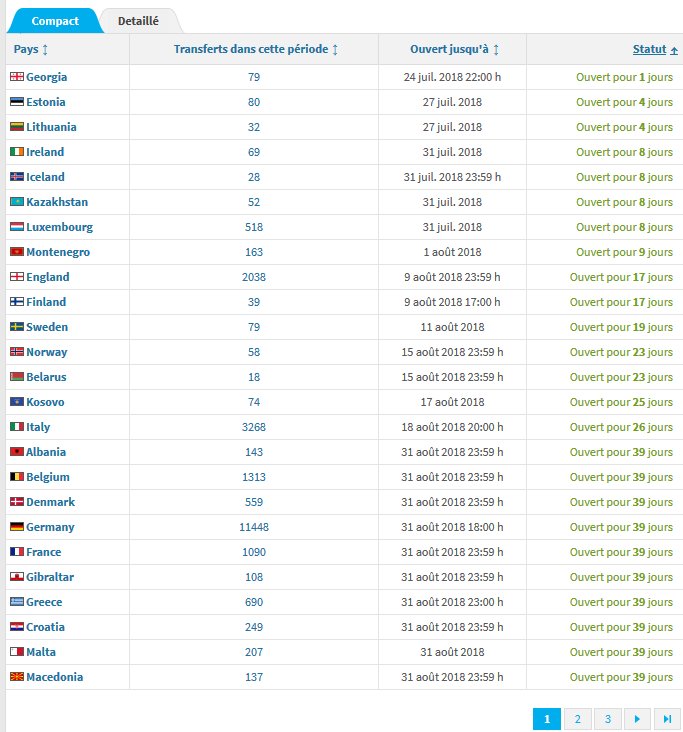683x732 pixels.
Task: Click the France flag icon
Action: (17, 552)
